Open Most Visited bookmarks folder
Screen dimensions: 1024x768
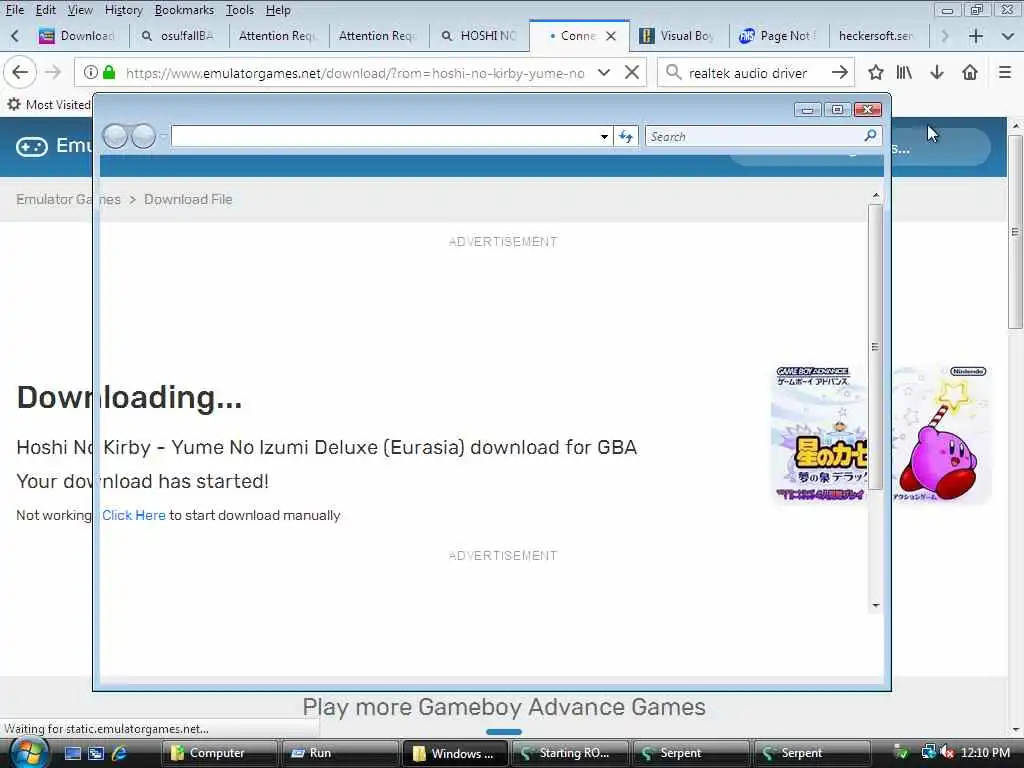49,104
